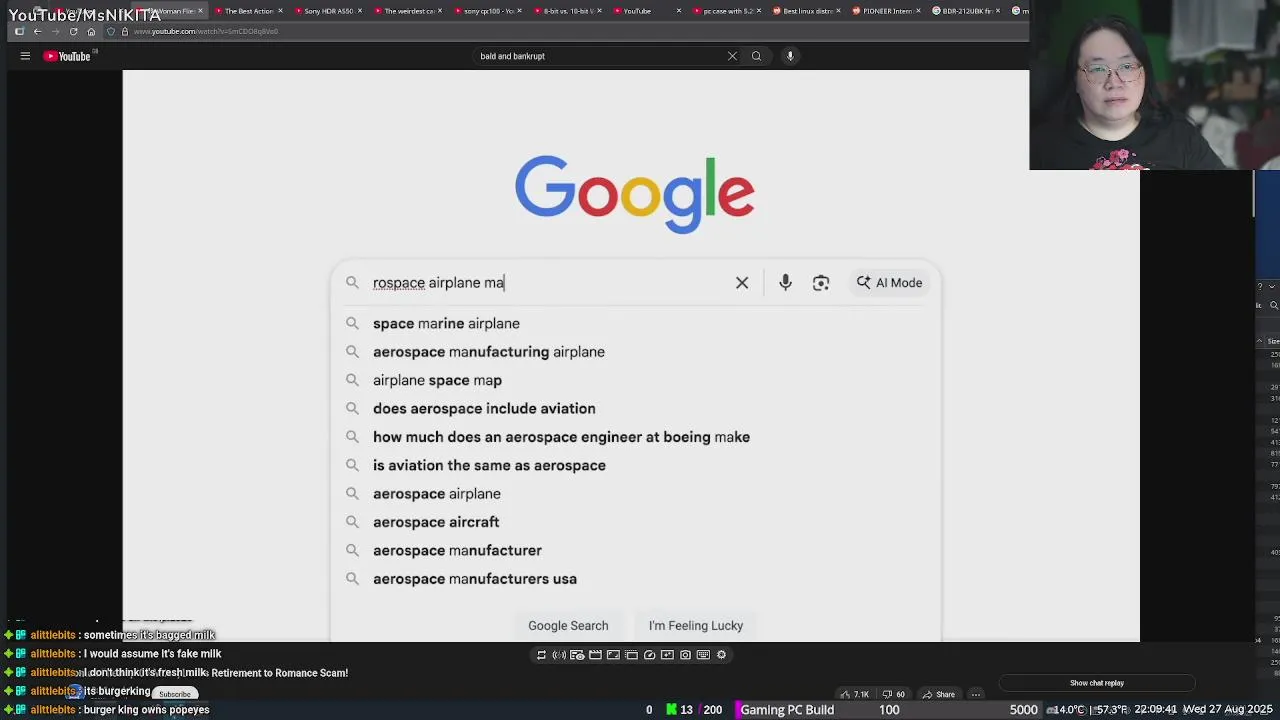Image resolution: width=1280 pixels, height=720 pixels.
Task: Toggle the loop icon in player controls
Action: click(541, 655)
